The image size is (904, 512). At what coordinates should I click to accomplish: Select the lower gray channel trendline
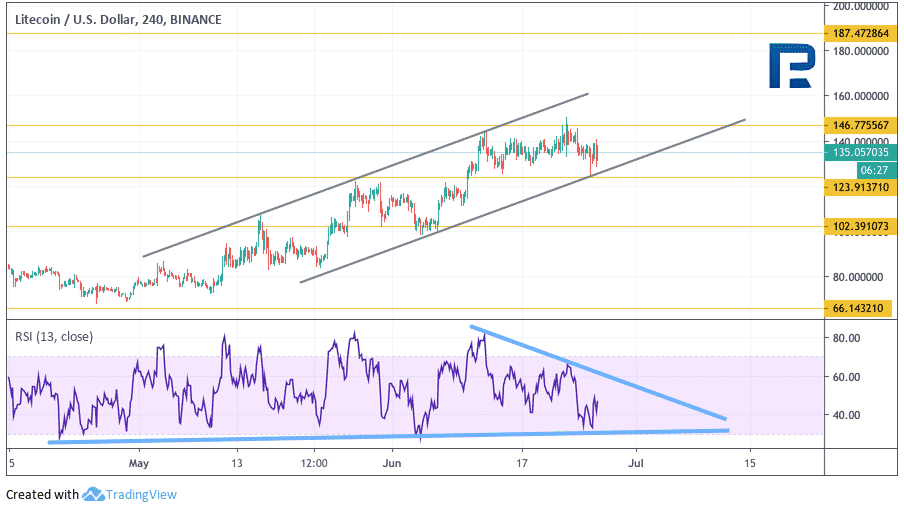pos(522,201)
